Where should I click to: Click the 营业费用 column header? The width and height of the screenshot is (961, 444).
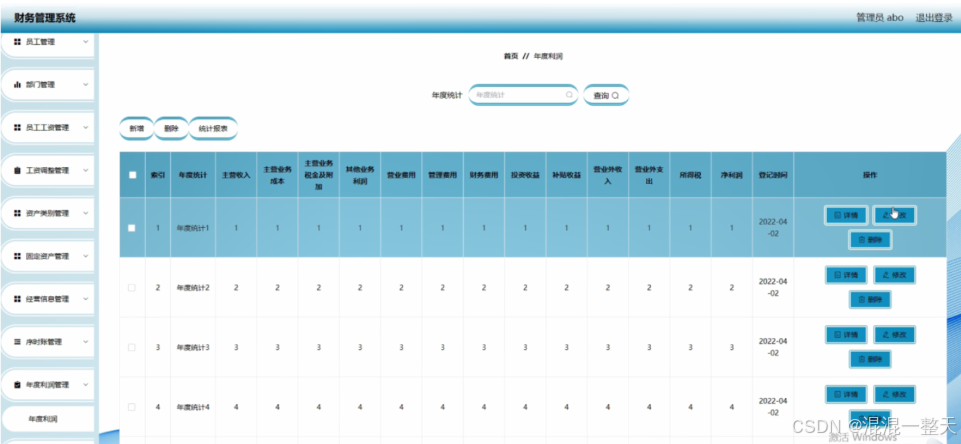coord(401,175)
